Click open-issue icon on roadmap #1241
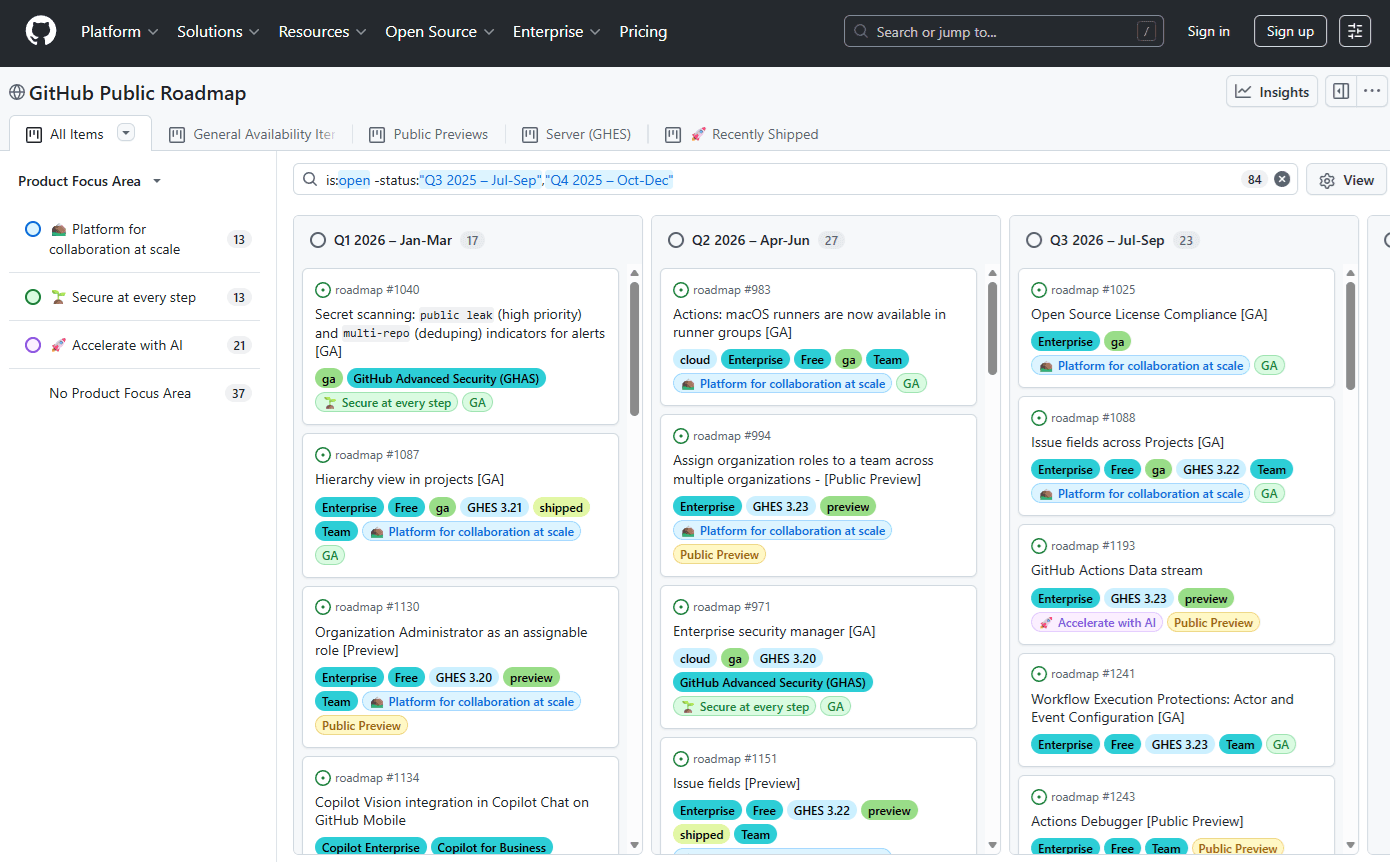 1039,674
